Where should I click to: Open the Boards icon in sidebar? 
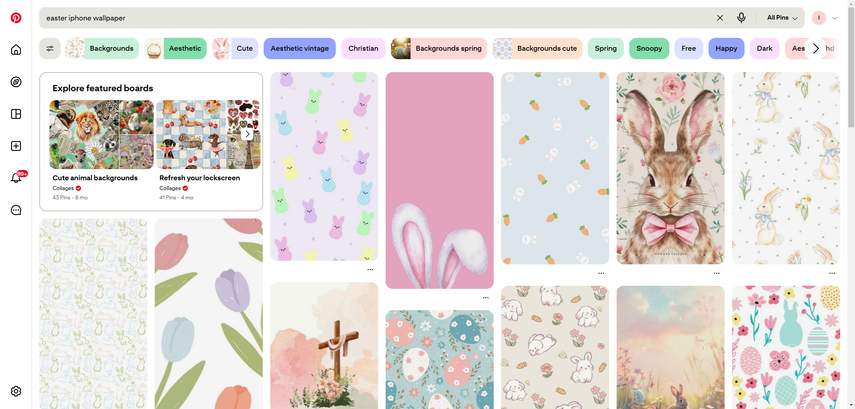16,114
